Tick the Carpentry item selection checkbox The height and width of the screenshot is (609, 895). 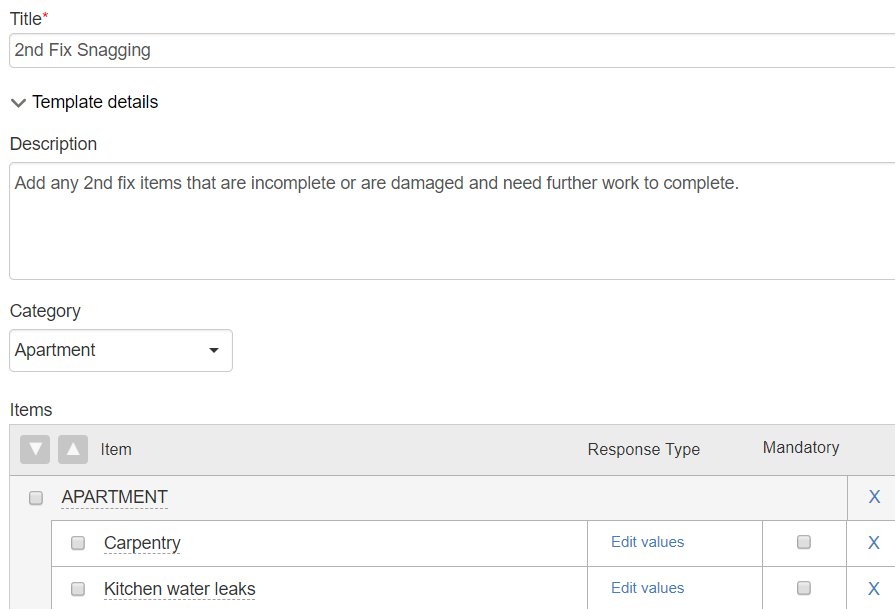point(78,543)
